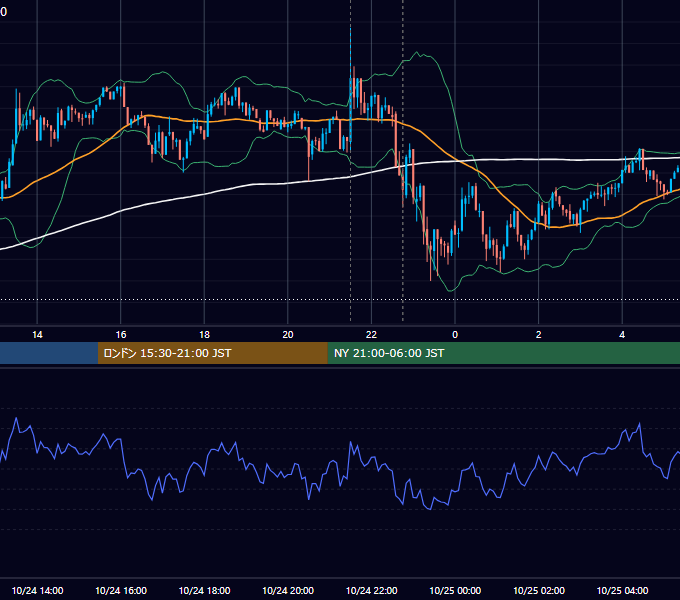Click the 14 hour axis label
The width and height of the screenshot is (680, 600).
pos(37,335)
